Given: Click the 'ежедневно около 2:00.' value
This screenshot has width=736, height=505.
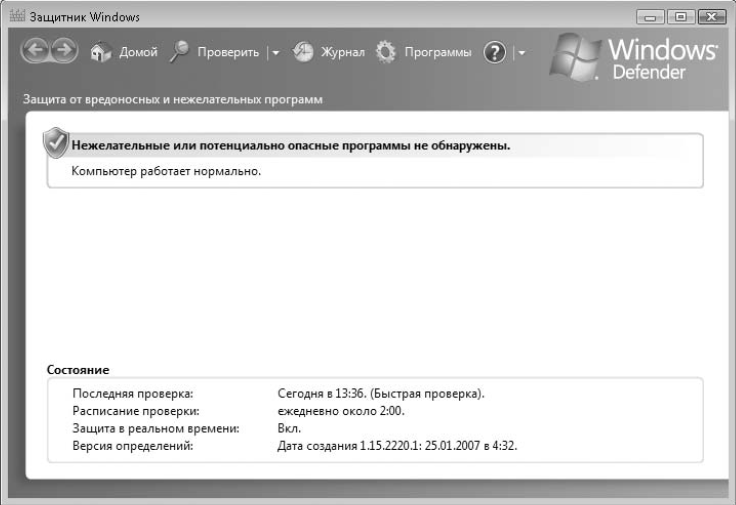Looking at the screenshot, I should [x=341, y=411].
